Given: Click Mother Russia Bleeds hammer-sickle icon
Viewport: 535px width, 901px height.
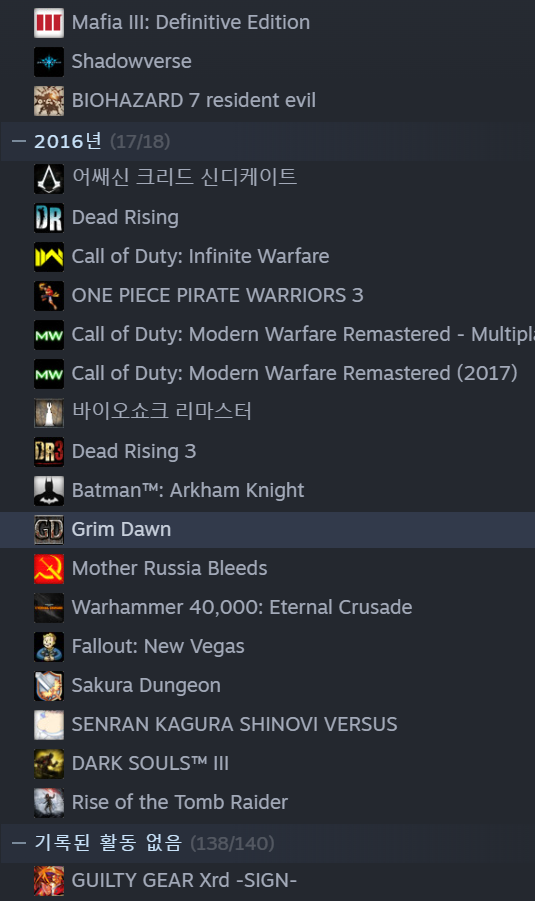Looking at the screenshot, I should coord(49,569).
